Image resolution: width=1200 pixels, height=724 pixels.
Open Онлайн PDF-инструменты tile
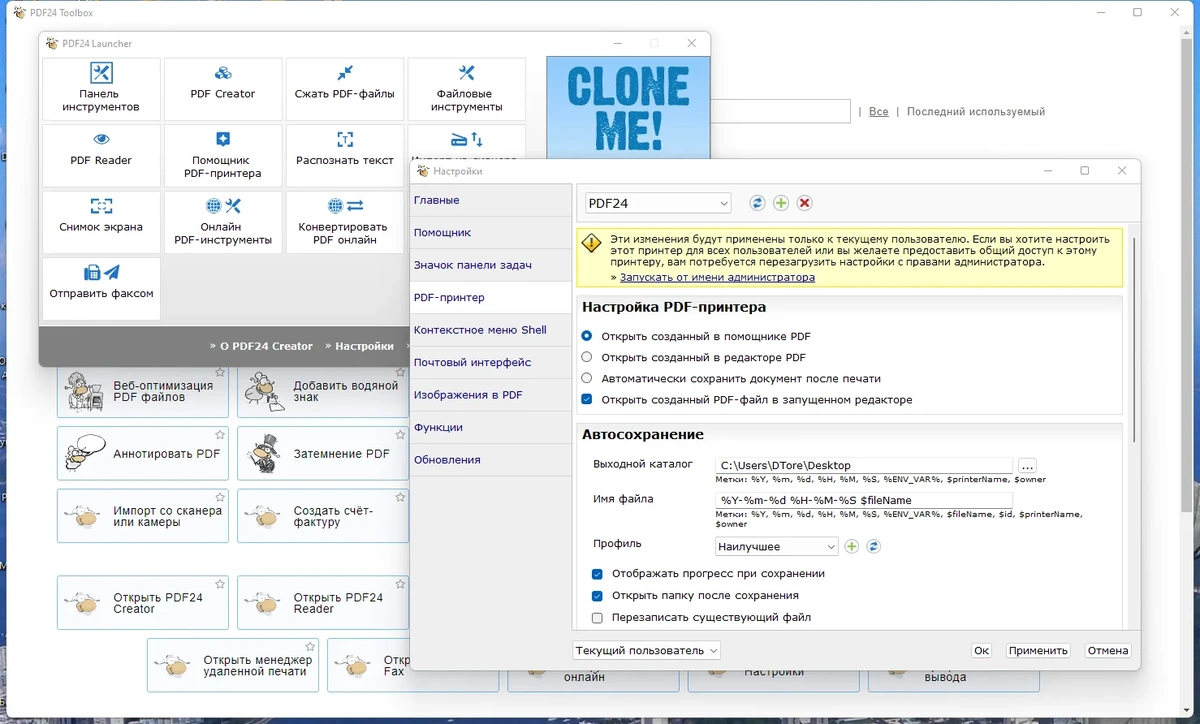[x=223, y=222]
